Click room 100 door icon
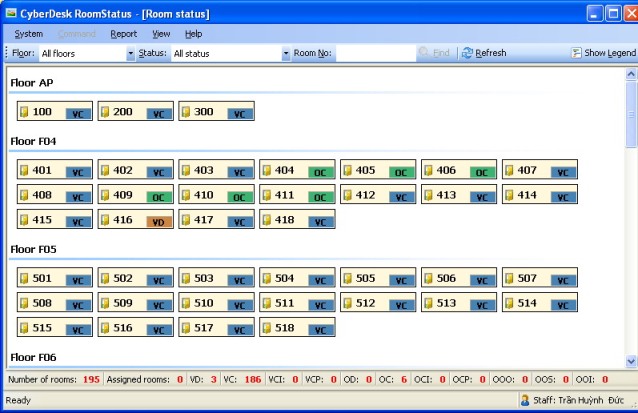 pos(25,112)
